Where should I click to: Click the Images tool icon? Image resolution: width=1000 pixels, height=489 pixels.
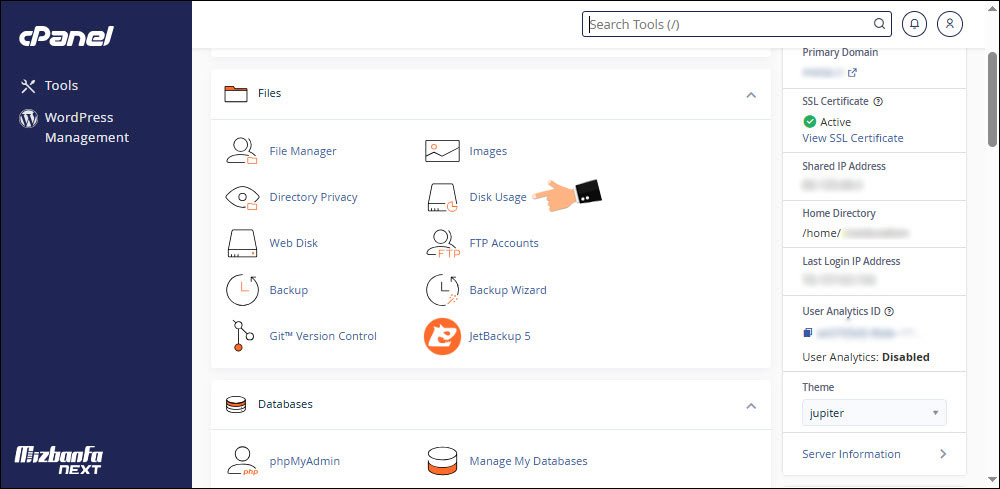pyautogui.click(x=442, y=151)
